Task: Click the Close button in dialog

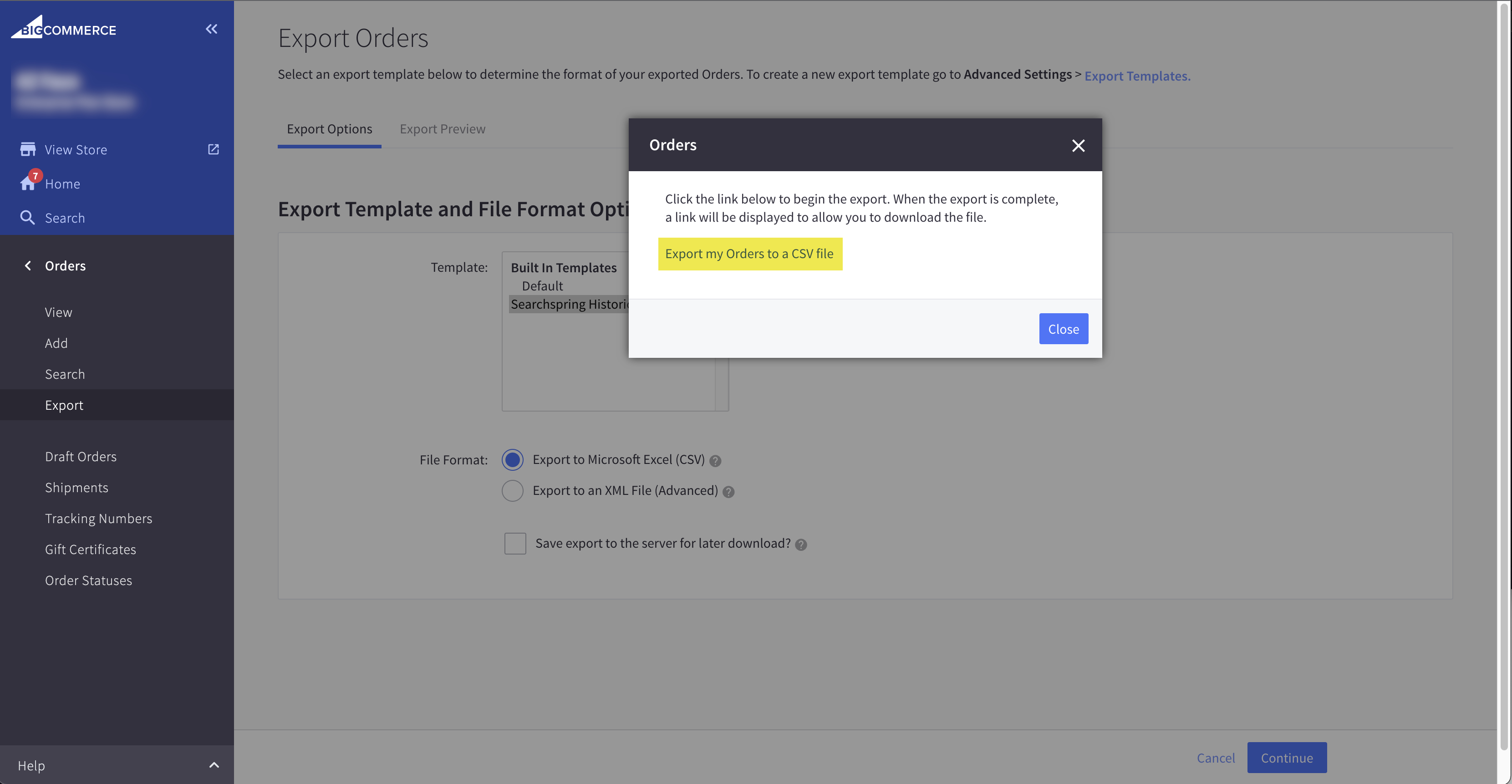Action: pyautogui.click(x=1064, y=329)
